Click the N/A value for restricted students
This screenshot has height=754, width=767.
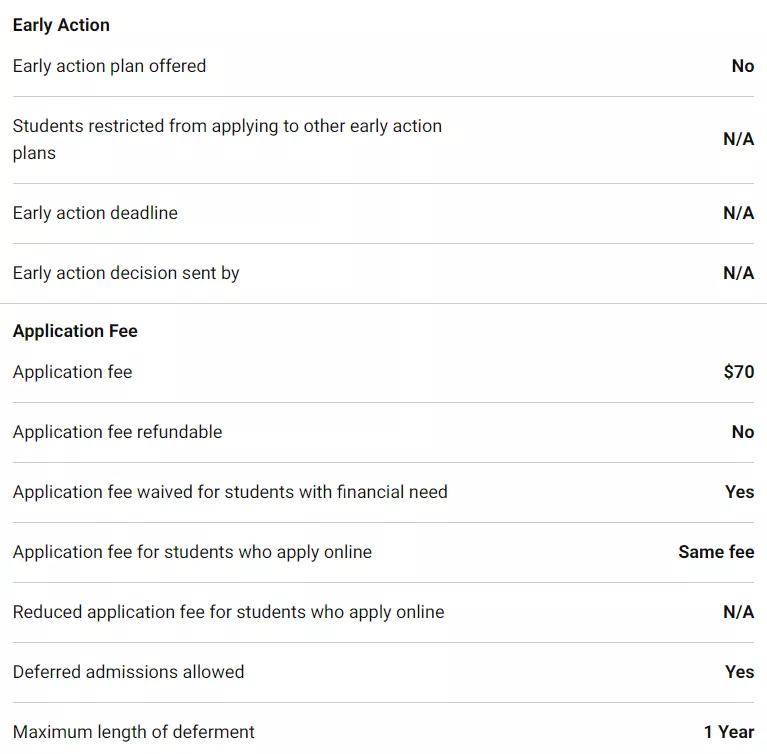[739, 139]
